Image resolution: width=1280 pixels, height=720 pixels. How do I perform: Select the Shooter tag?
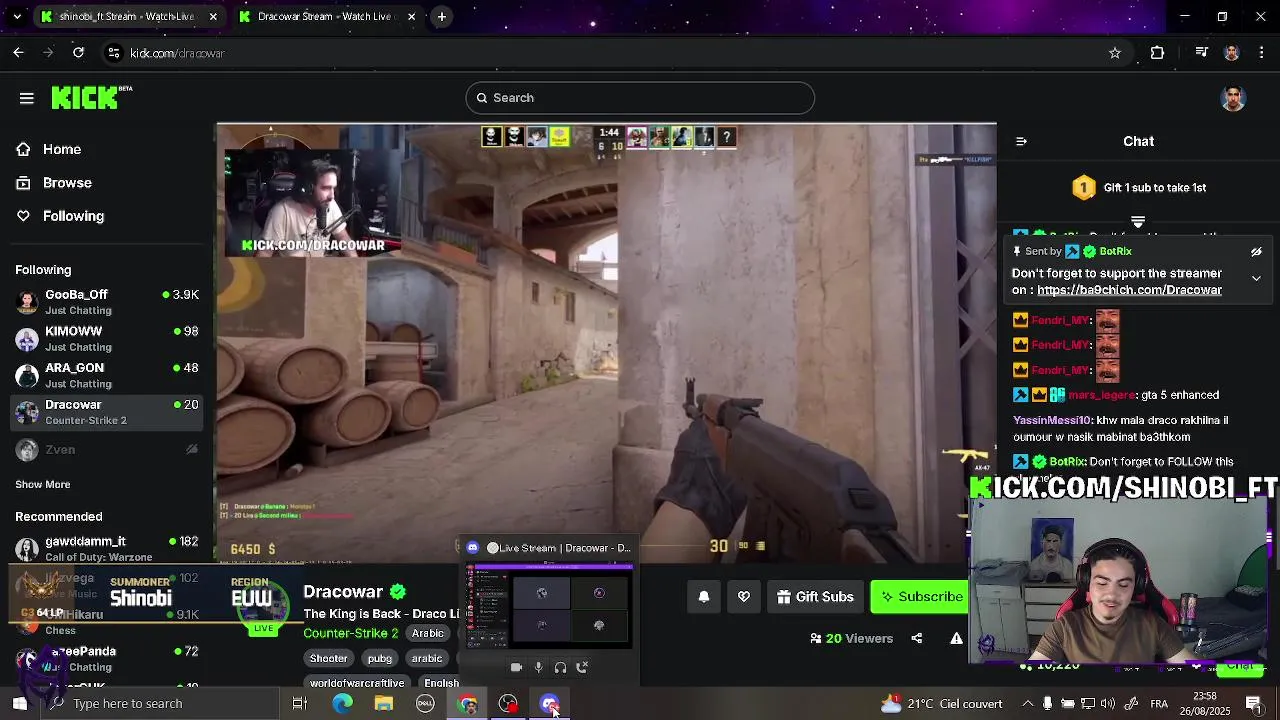(x=328, y=658)
